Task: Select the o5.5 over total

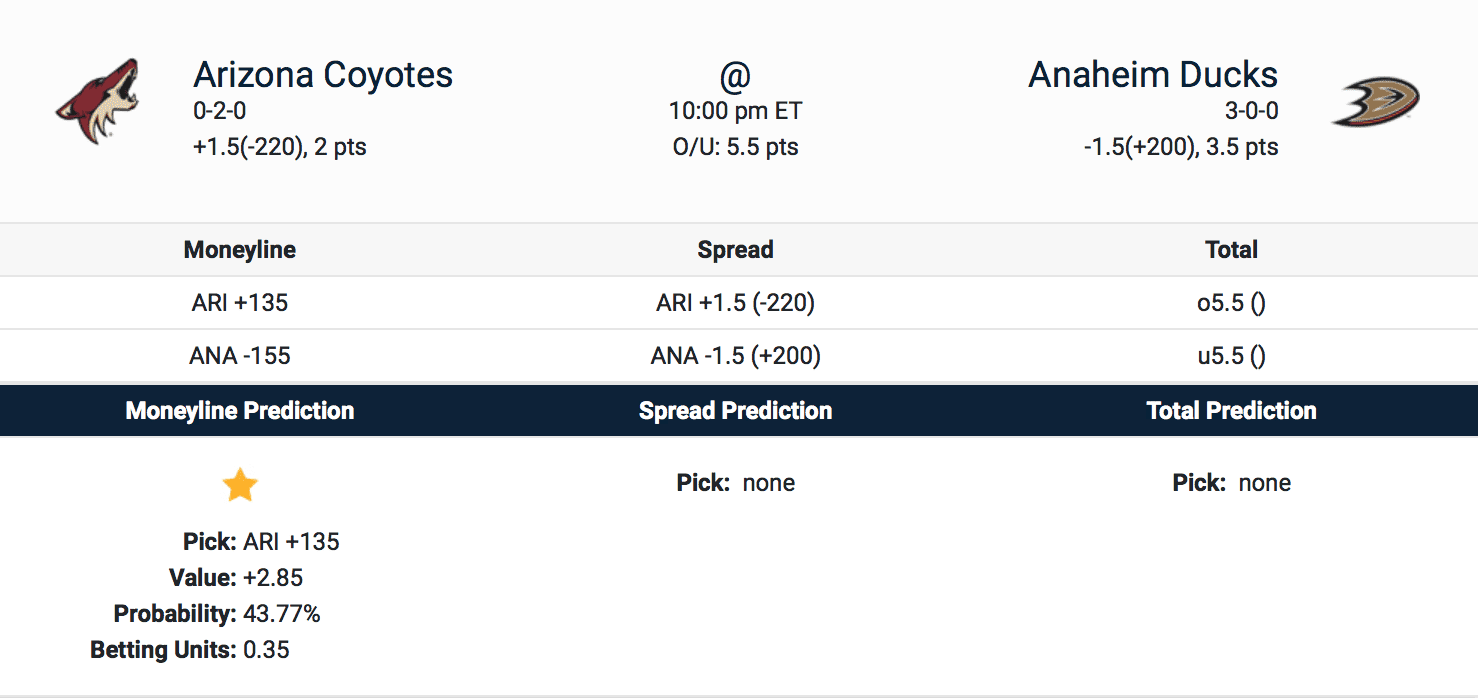Action: coord(1231,303)
